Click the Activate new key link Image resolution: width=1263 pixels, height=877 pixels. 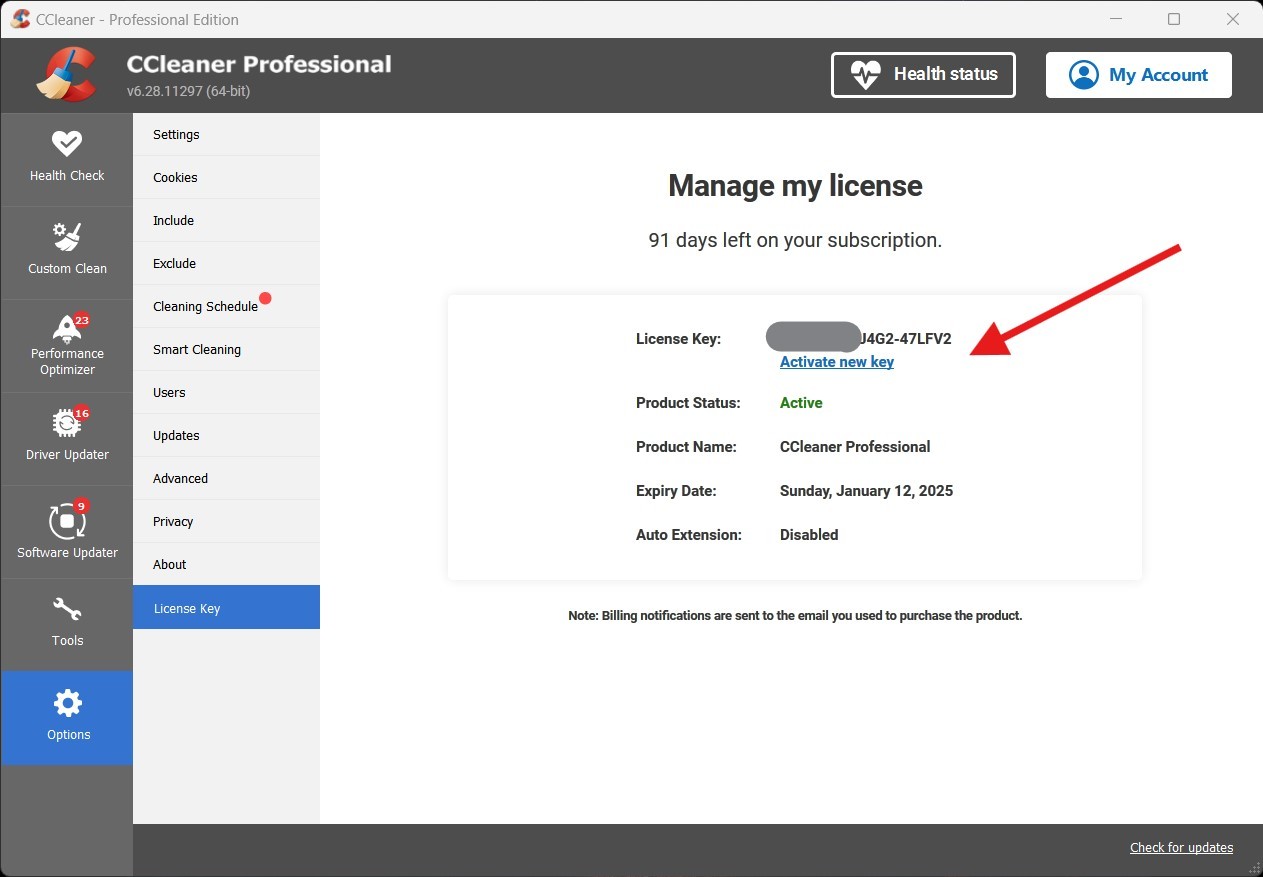click(x=837, y=362)
